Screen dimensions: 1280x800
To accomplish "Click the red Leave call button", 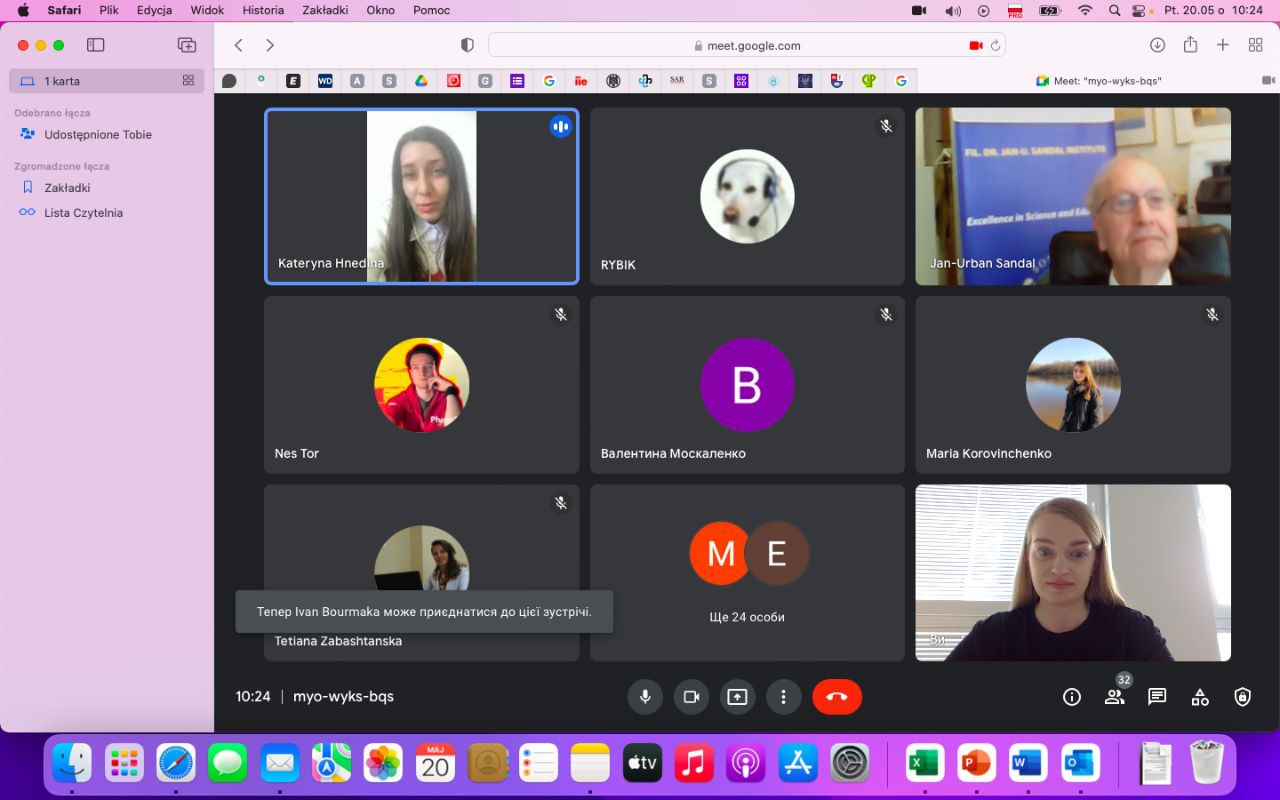I will click(x=837, y=697).
